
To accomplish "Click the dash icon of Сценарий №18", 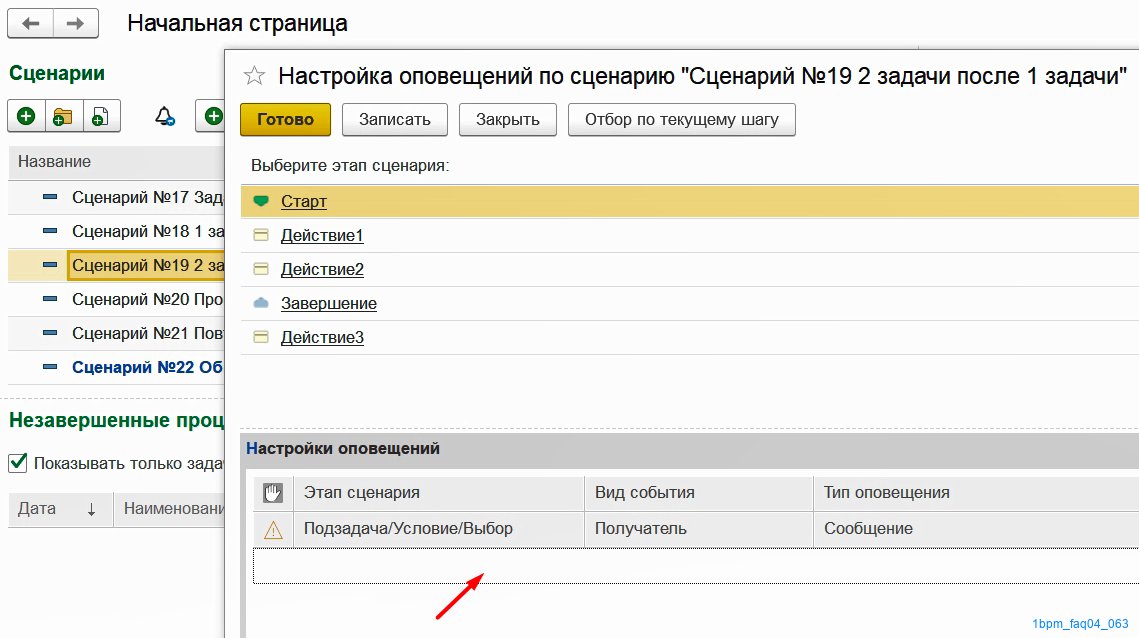I will [49, 231].
